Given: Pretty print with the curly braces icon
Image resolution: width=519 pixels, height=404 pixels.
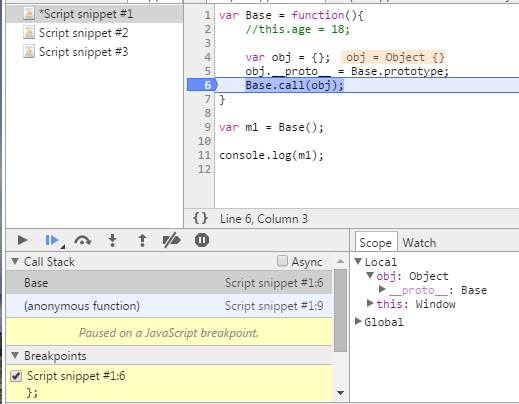Looking at the screenshot, I should tap(200, 218).
